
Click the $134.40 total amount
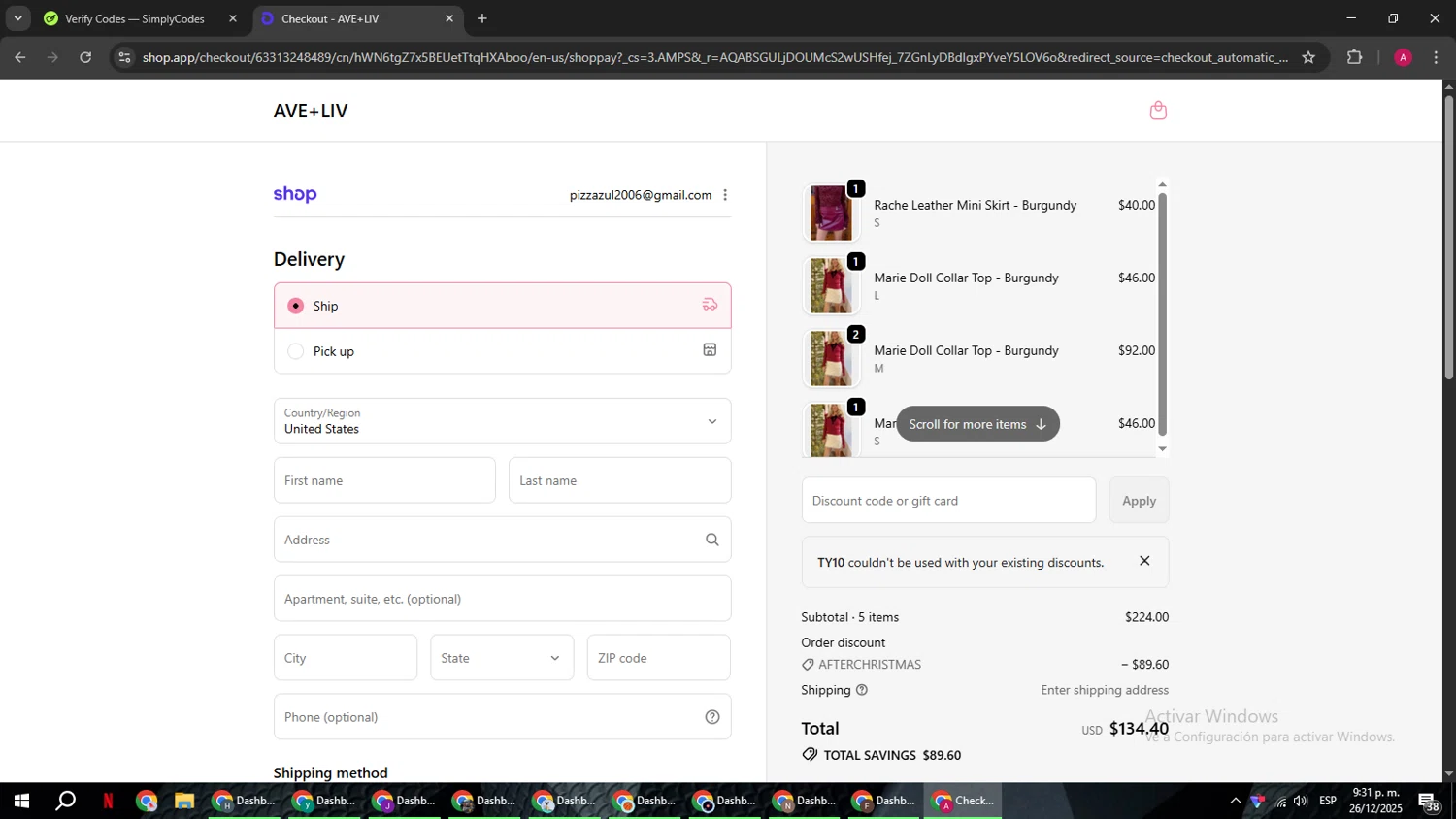(x=1139, y=729)
